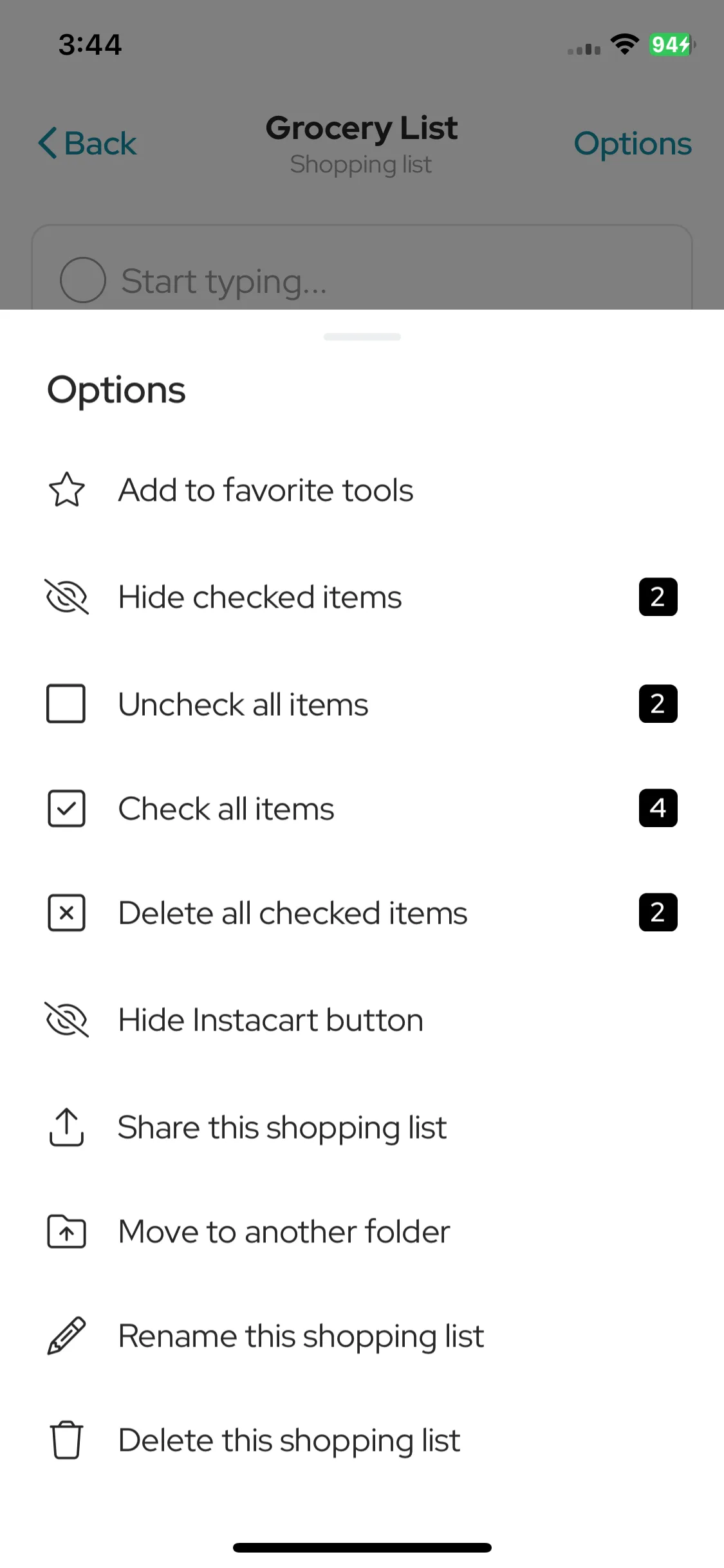Tap the trash can icon

tap(66, 1440)
